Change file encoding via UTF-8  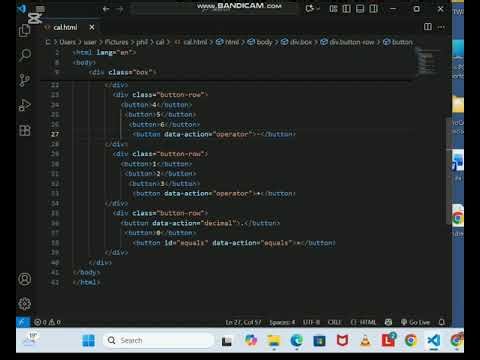tap(312, 322)
